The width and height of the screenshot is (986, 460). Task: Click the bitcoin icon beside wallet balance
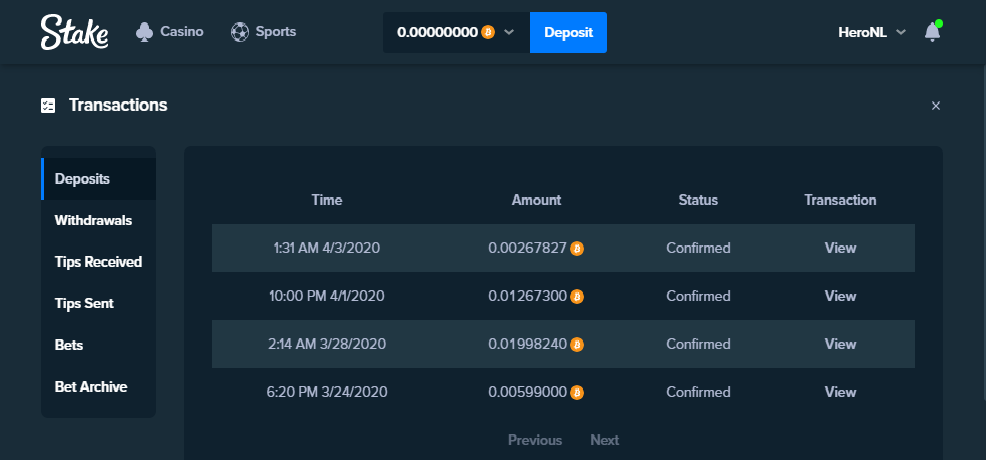[488, 32]
